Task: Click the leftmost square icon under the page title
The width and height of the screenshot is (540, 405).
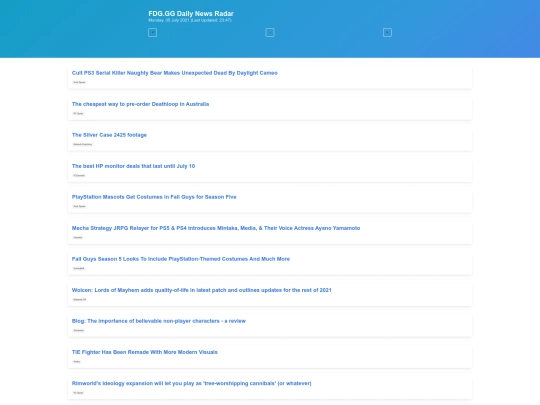Action: coord(153,33)
